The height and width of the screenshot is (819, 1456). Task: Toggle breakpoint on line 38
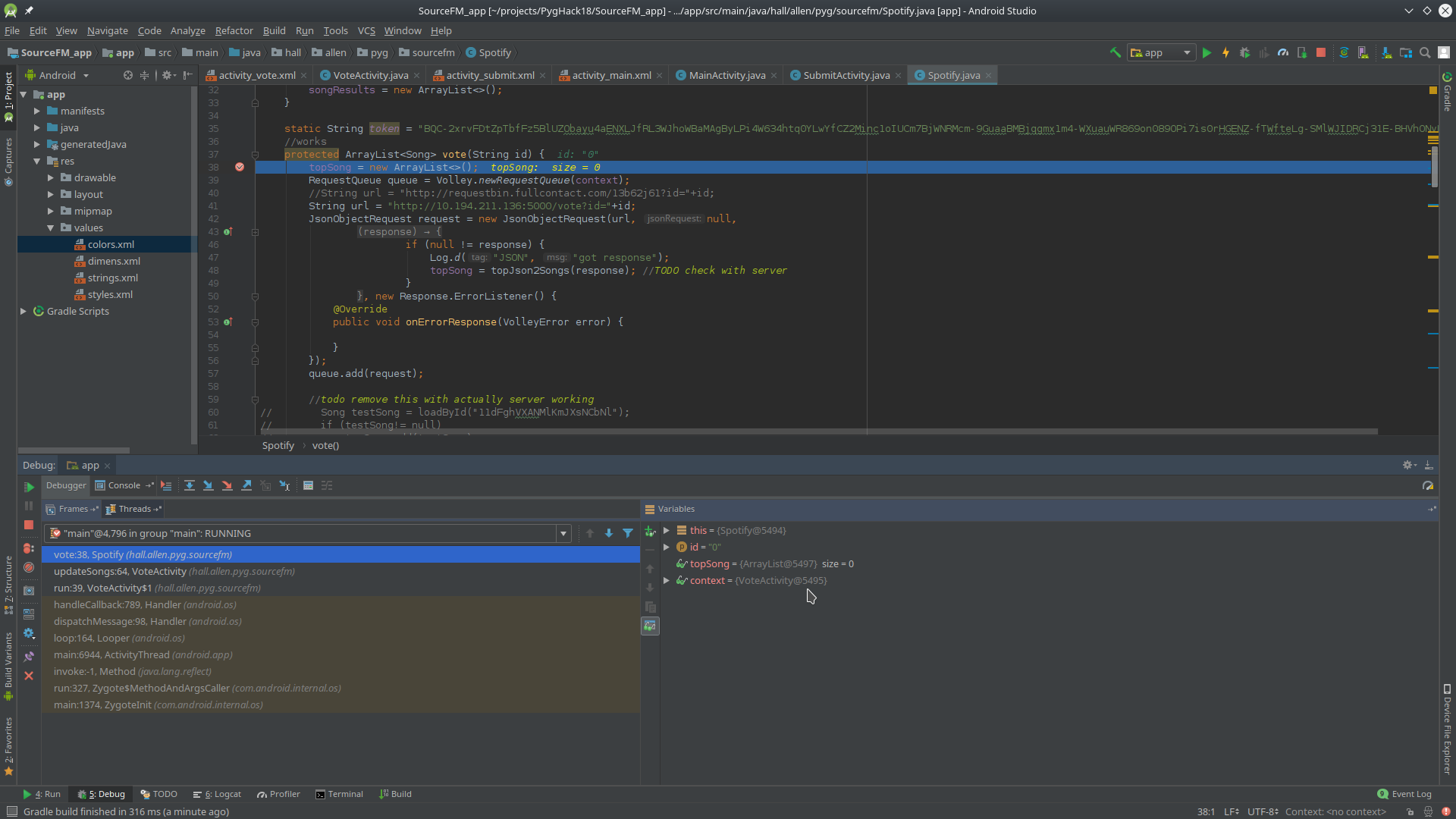(240, 167)
